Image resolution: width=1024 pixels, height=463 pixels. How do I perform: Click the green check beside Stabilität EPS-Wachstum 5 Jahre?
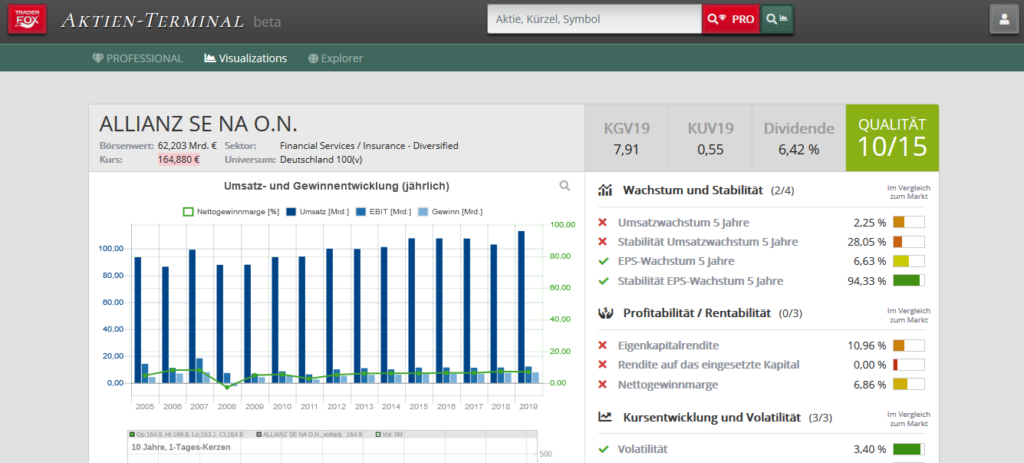[603, 281]
